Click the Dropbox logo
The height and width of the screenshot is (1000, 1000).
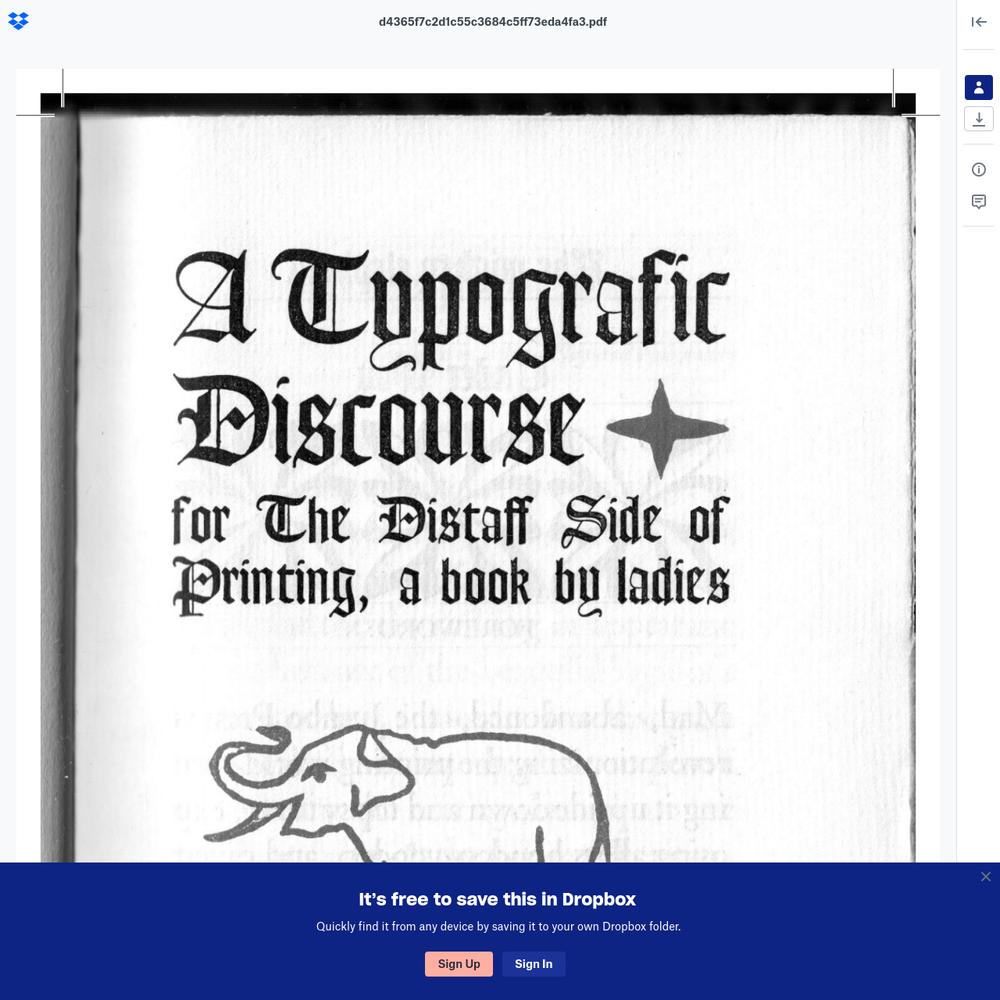click(18, 21)
